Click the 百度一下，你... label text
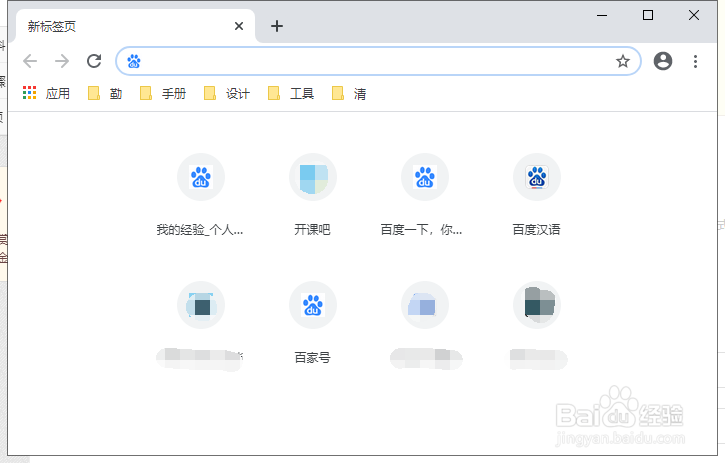Image resolution: width=725 pixels, height=463 pixels. coord(421,229)
